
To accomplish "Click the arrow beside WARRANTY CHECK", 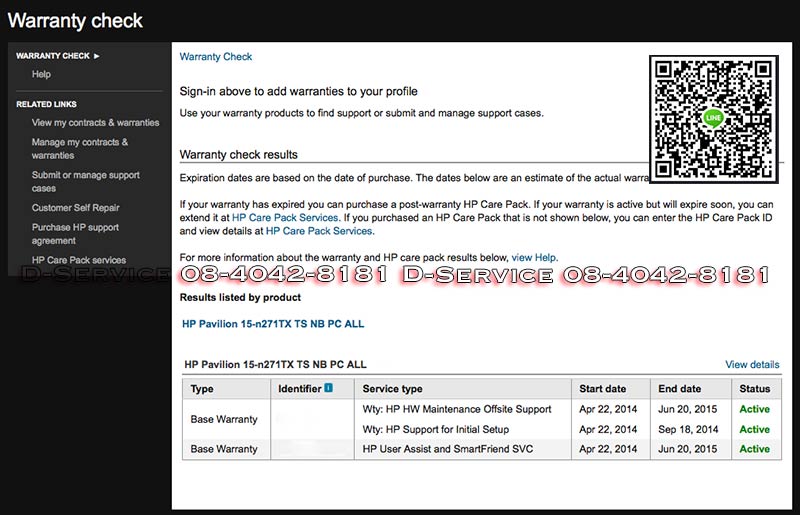I will [x=96, y=56].
